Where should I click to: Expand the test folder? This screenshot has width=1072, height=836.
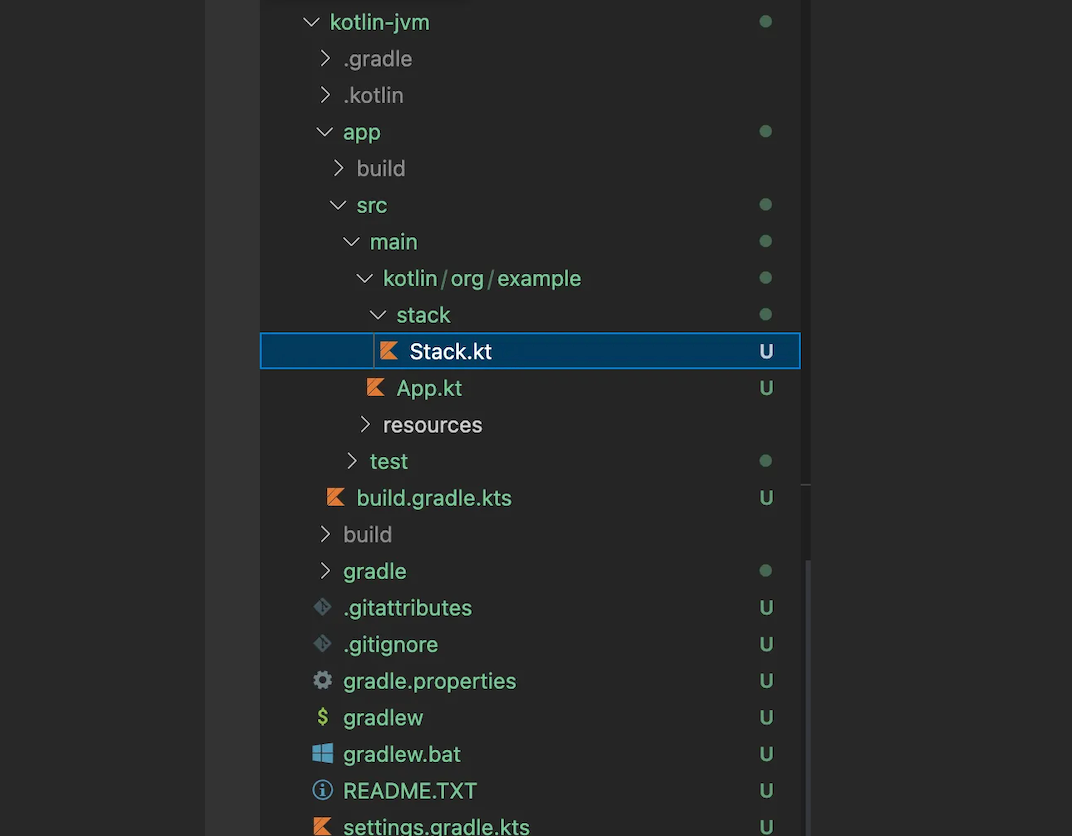click(x=352, y=461)
